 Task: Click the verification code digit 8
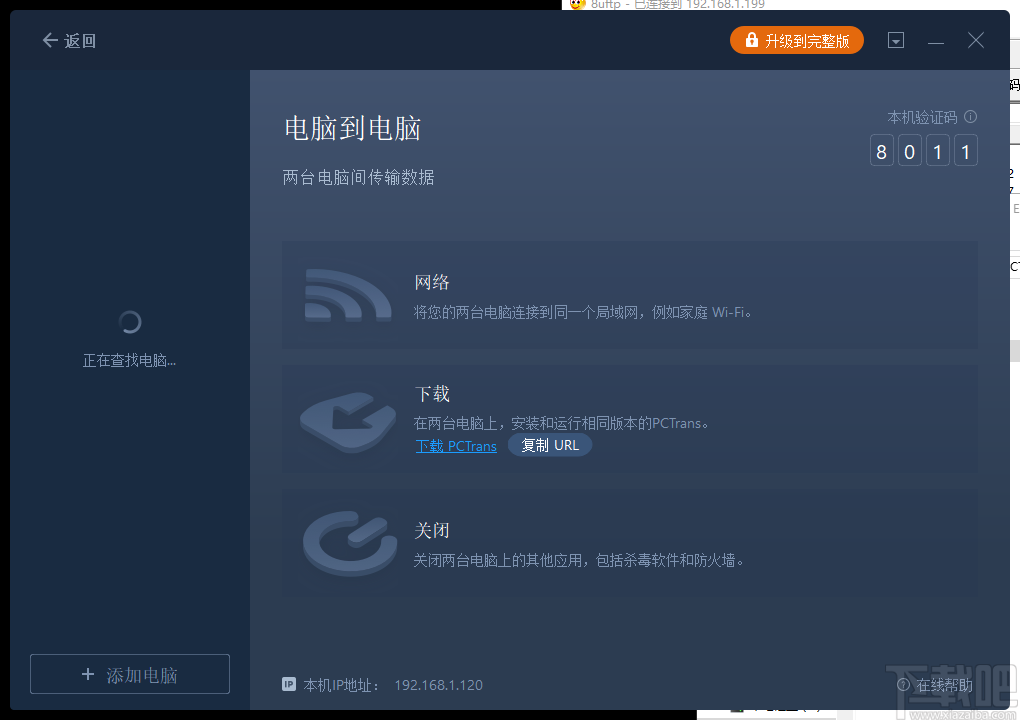(881, 150)
